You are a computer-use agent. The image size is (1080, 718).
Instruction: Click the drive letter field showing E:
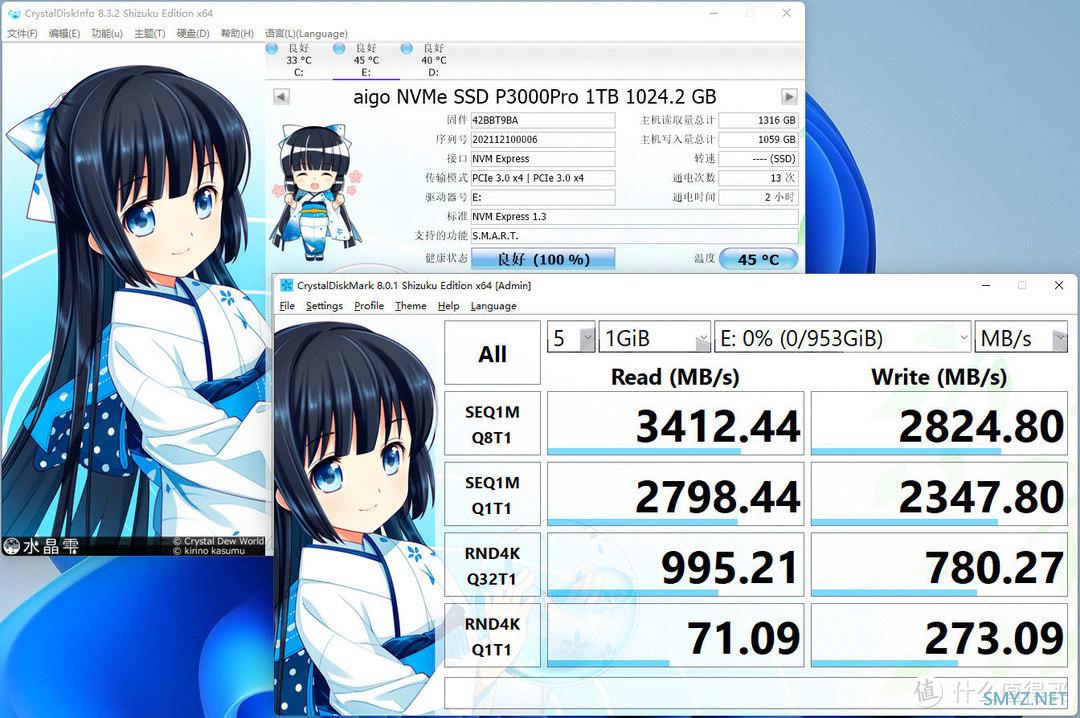tap(543, 197)
